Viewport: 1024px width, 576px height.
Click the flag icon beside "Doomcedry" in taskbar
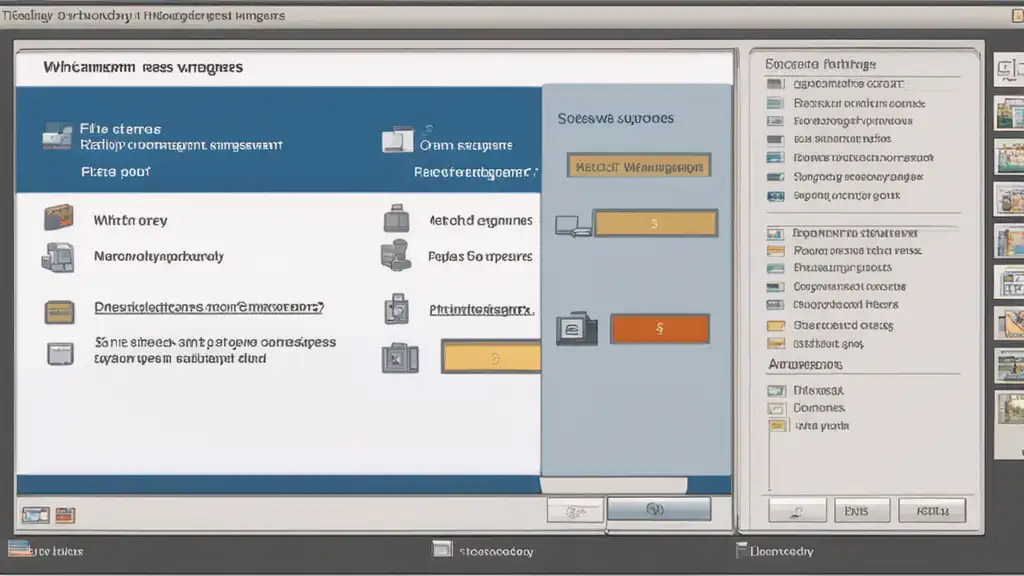[741, 550]
